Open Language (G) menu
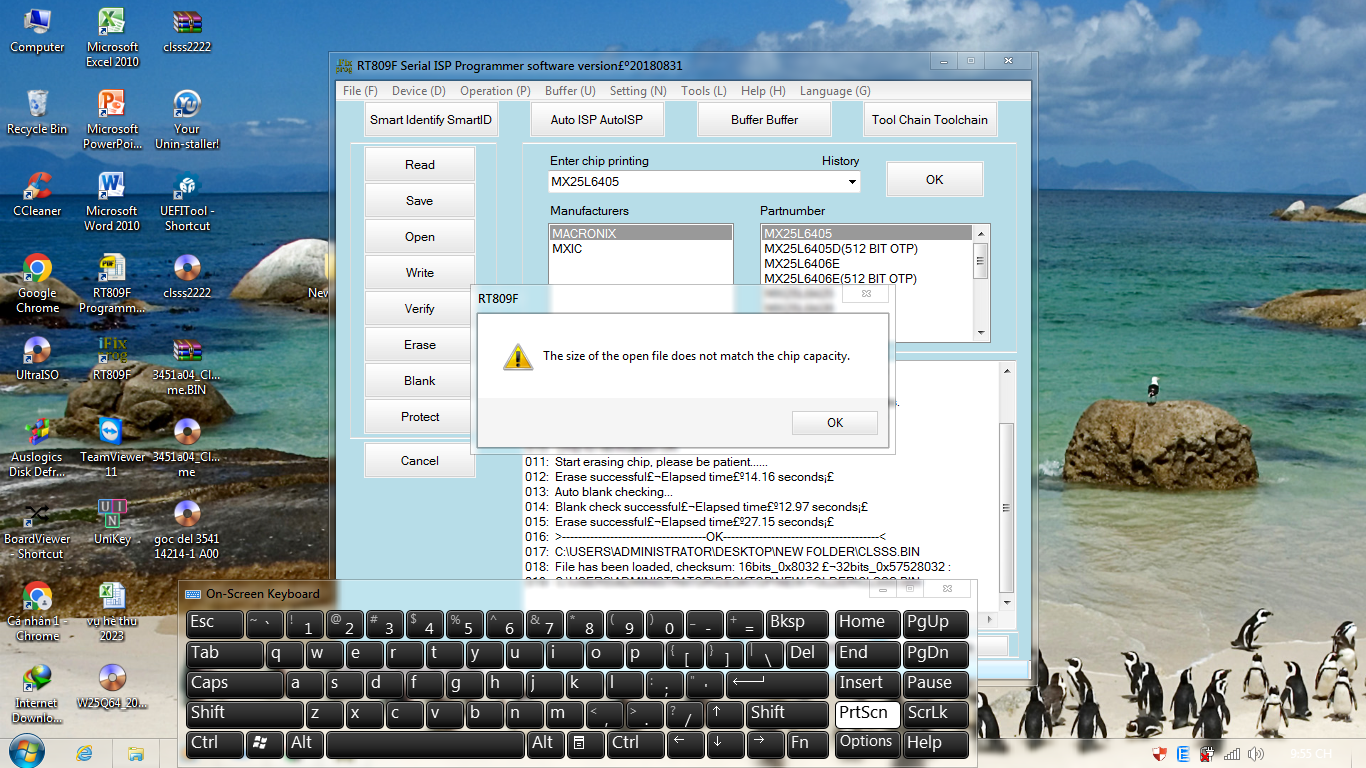 point(835,91)
